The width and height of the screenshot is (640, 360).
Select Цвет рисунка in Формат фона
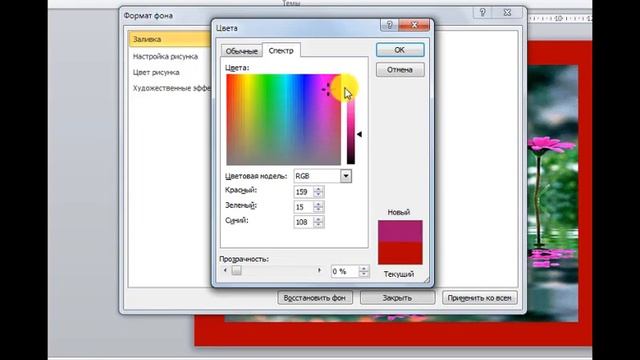tap(156, 73)
